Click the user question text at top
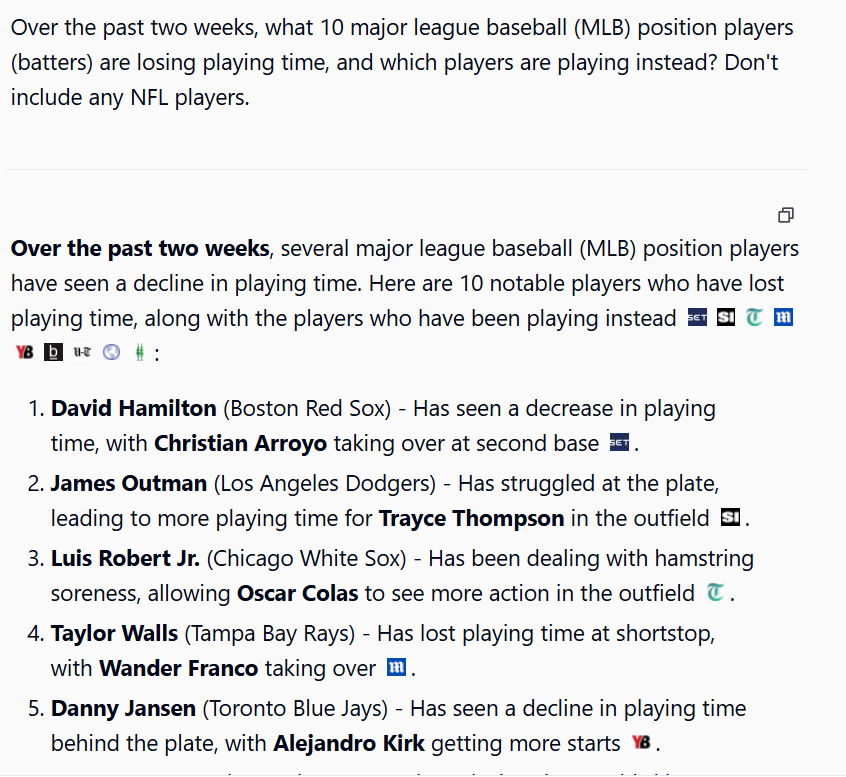This screenshot has height=777, width=846. 402,63
